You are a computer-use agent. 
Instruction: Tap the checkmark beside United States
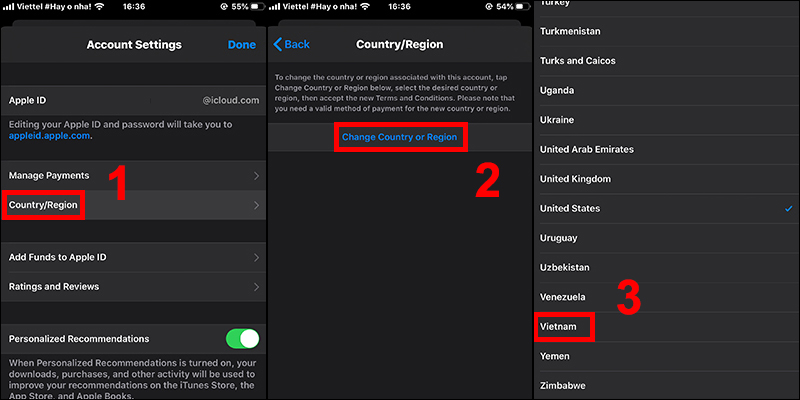click(789, 209)
